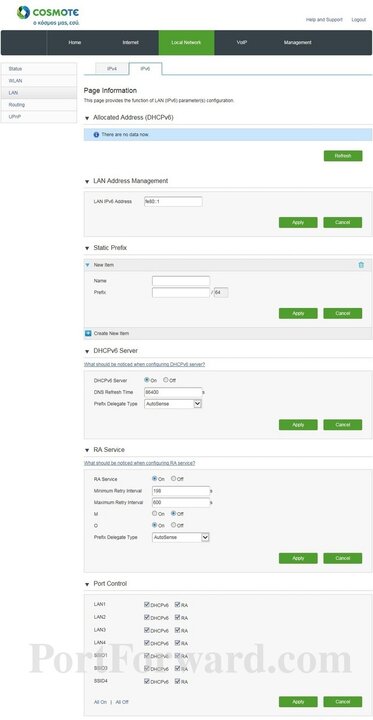Uncheck DHCPv6 for LAN1
373x720 pixels.
147,605
